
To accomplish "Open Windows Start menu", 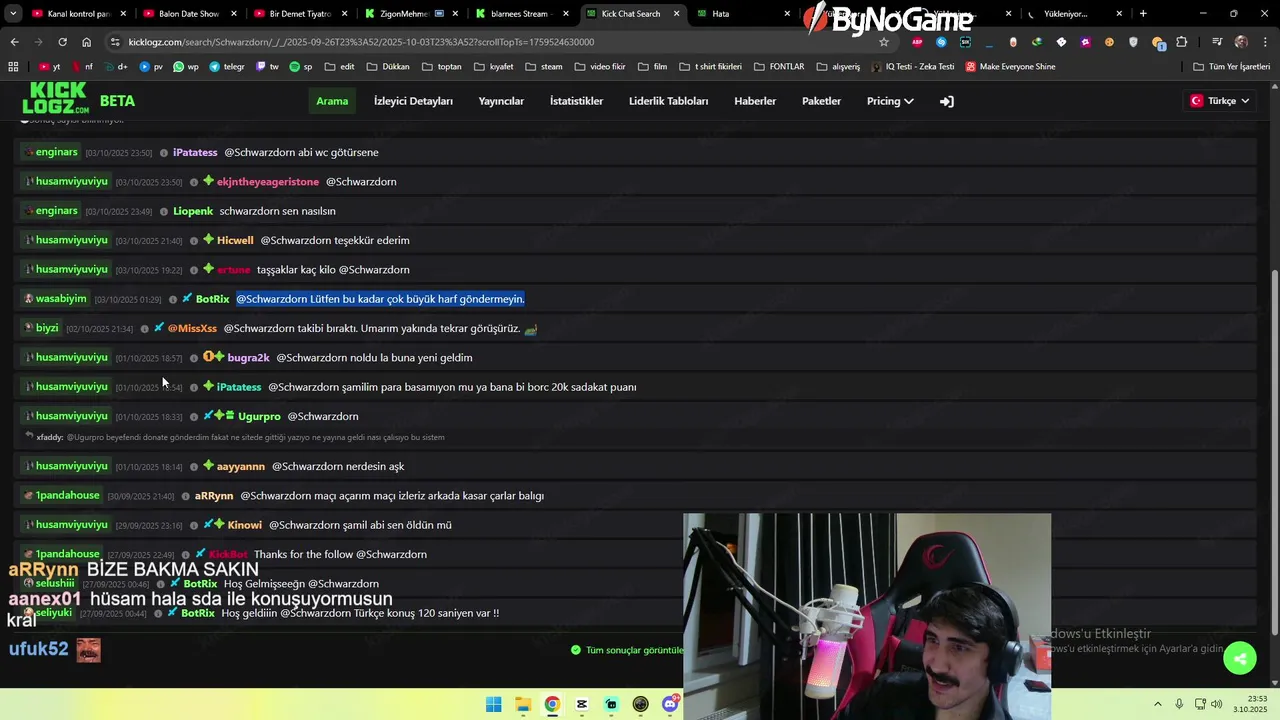I will click(493, 704).
